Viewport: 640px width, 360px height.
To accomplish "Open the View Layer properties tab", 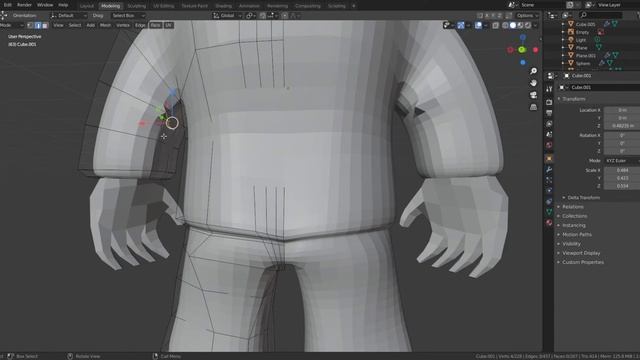I will (549, 124).
